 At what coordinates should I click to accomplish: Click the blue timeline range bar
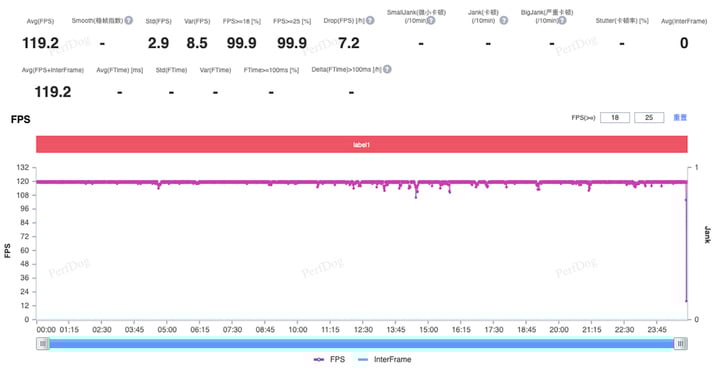(361, 343)
